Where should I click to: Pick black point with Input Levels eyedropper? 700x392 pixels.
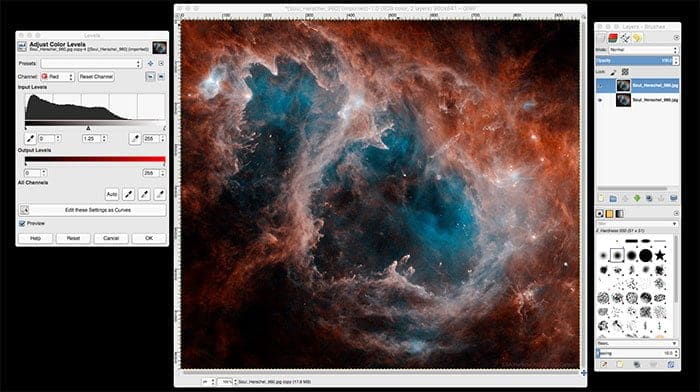pos(30,138)
